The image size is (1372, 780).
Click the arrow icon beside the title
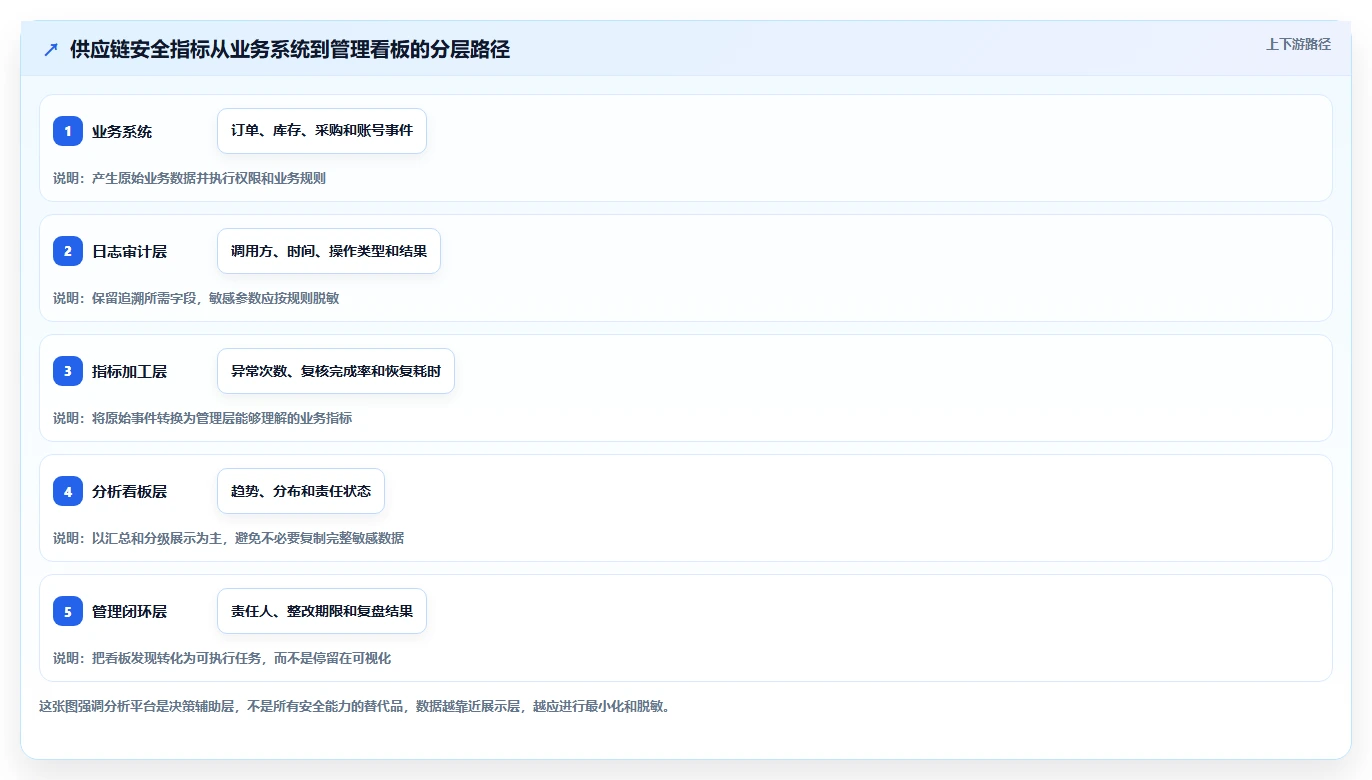(51, 50)
